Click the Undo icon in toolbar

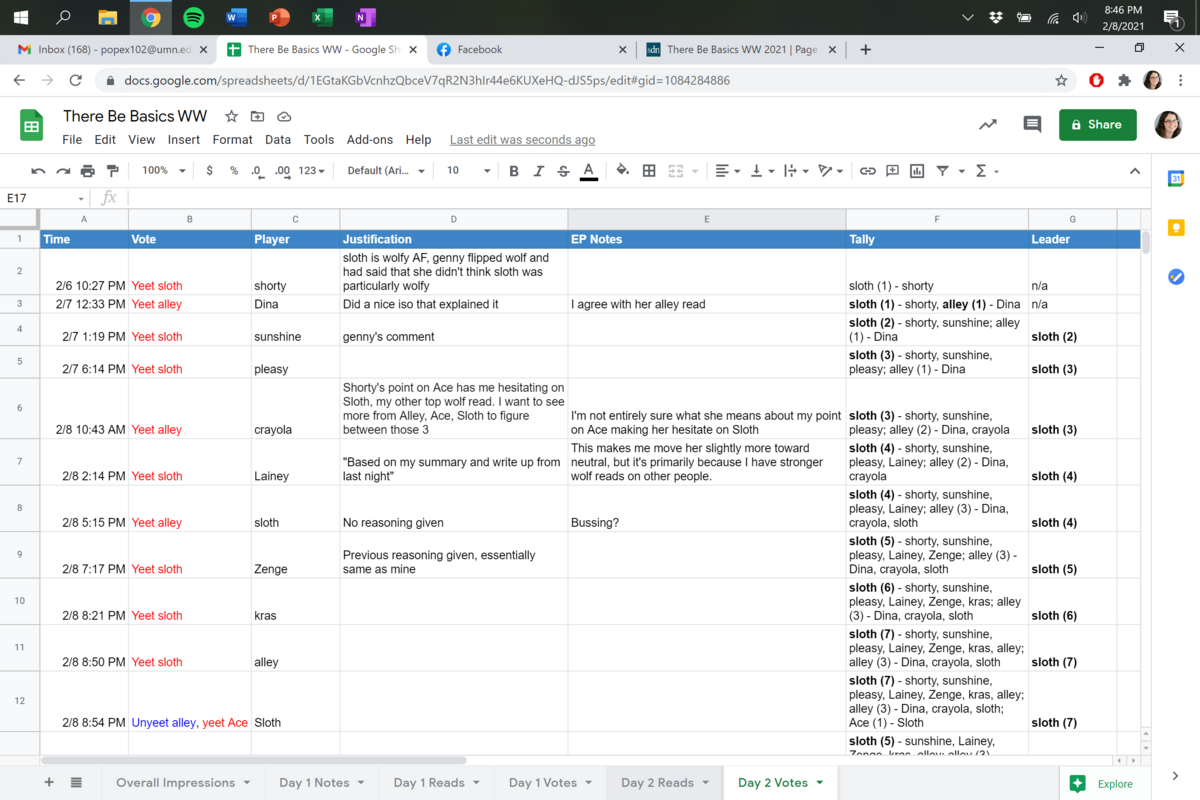click(38, 171)
